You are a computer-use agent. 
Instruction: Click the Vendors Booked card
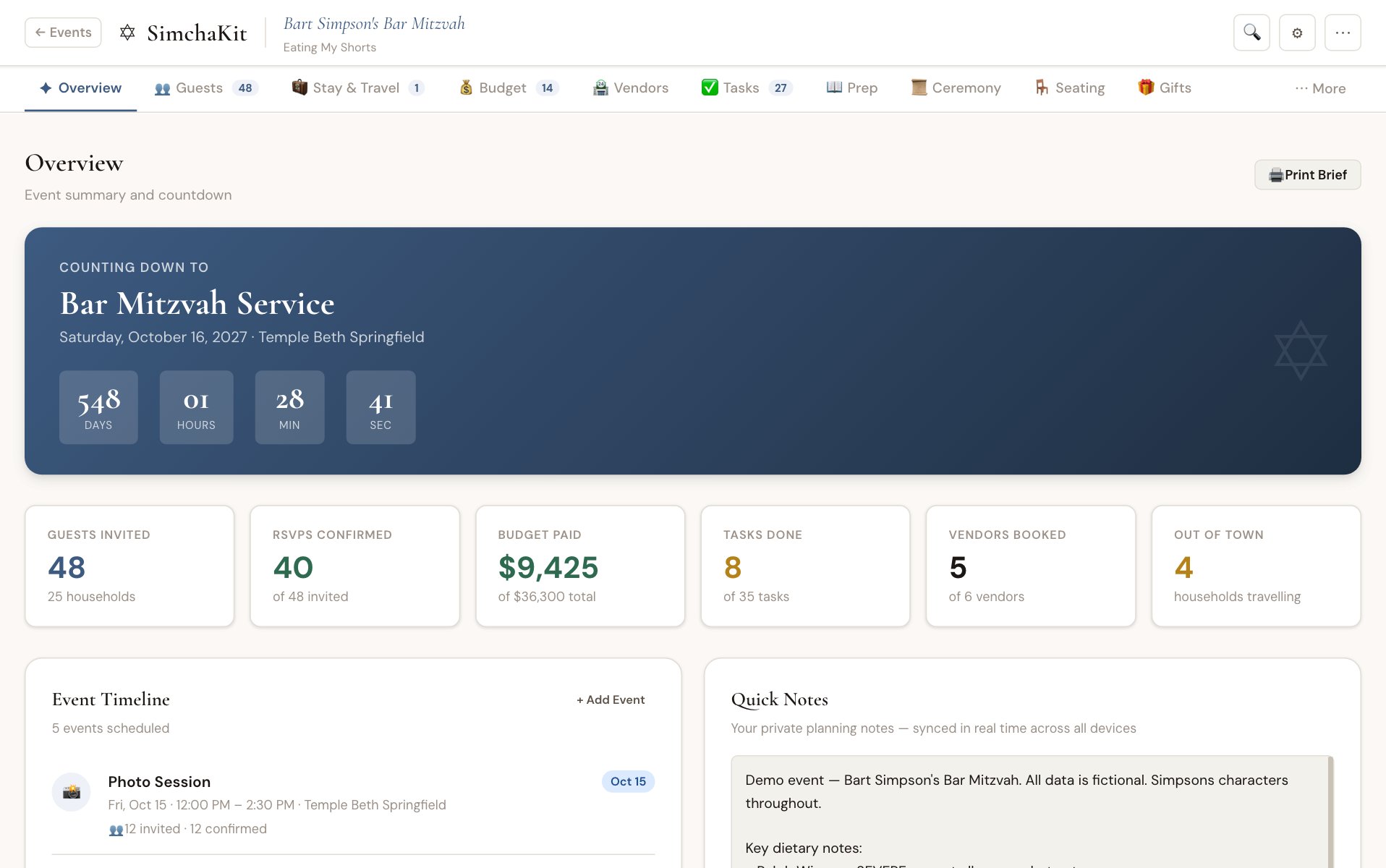click(x=1031, y=566)
